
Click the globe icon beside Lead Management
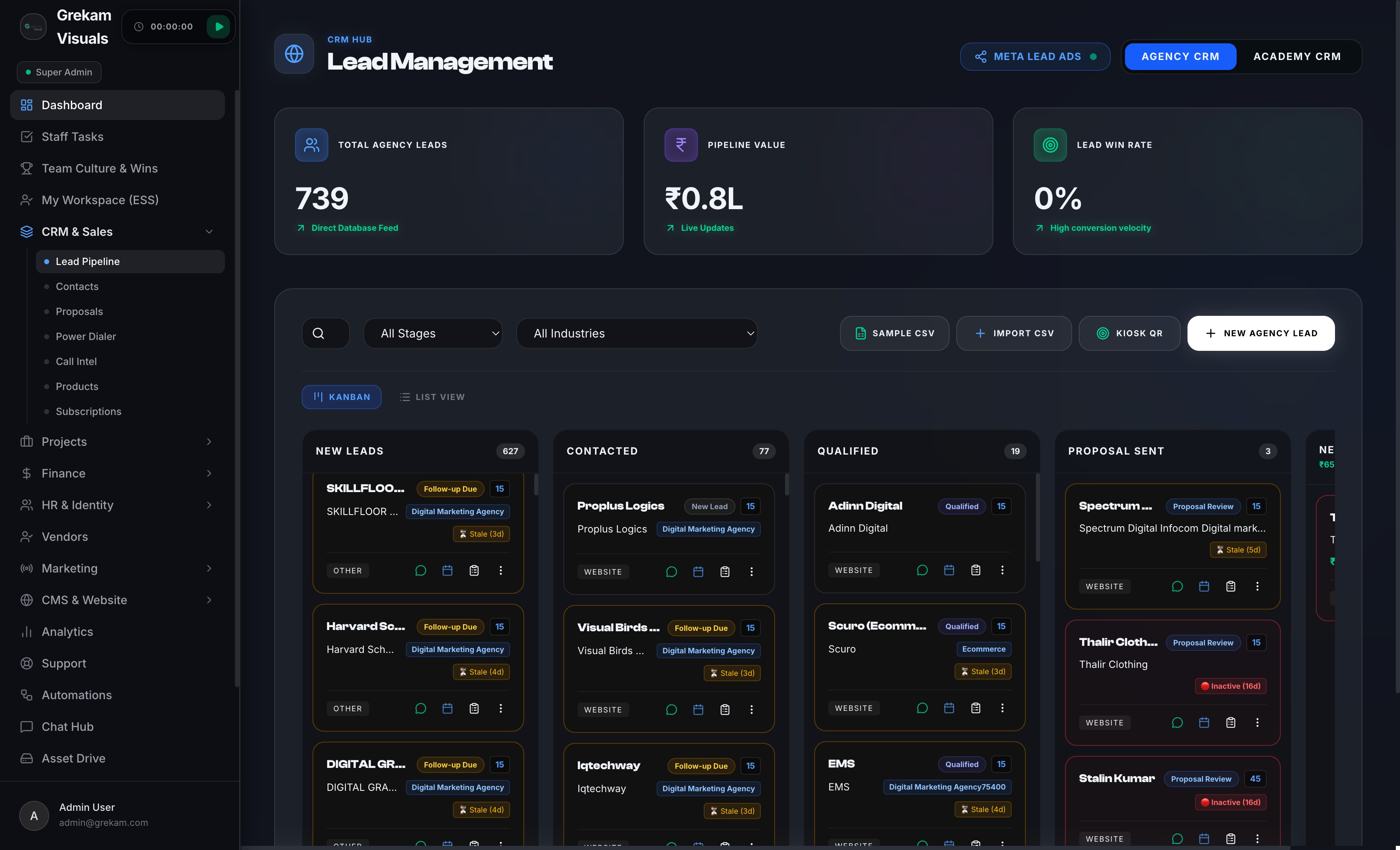[x=294, y=54]
